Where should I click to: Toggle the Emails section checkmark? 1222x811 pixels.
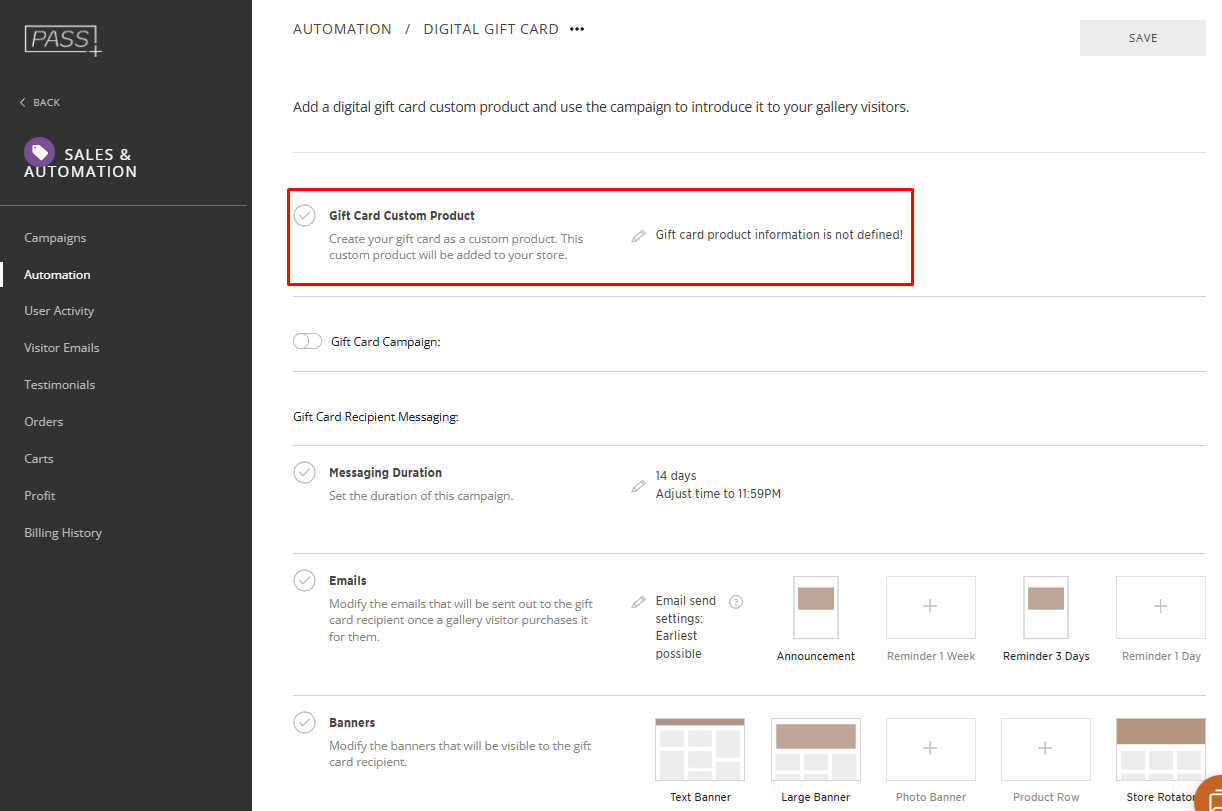305,581
